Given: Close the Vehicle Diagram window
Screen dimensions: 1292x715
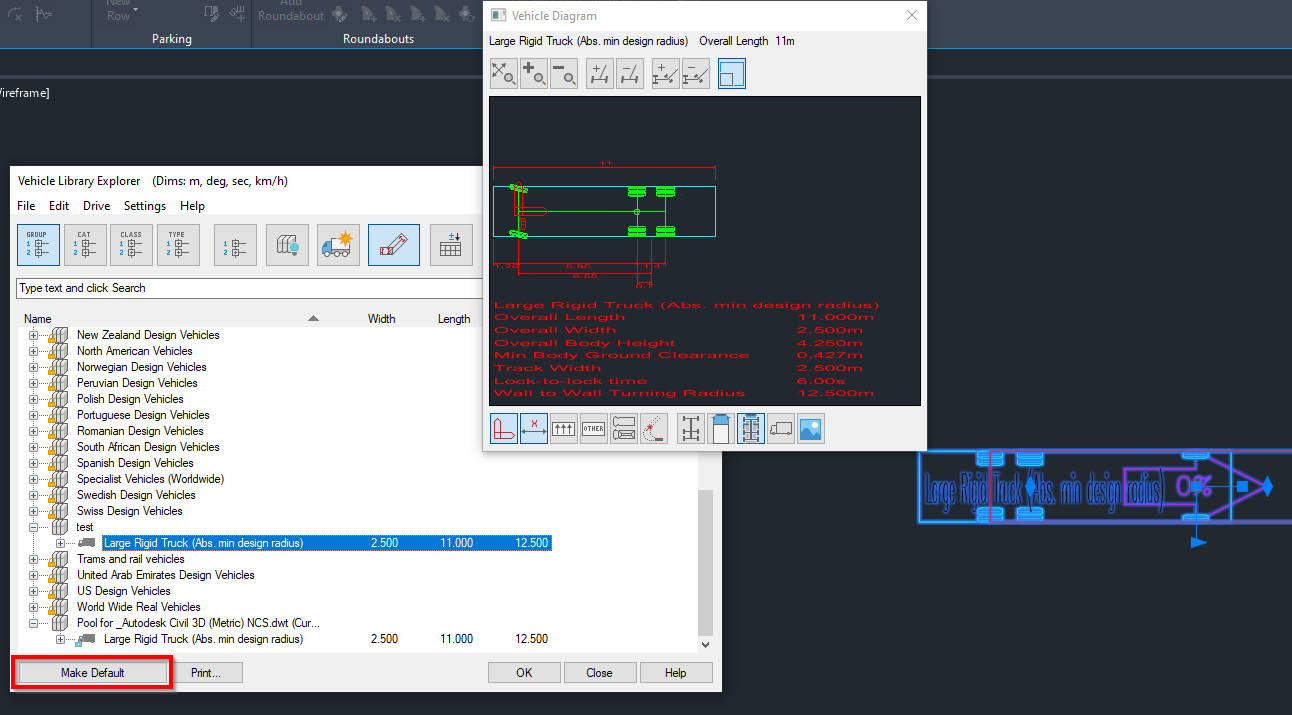Looking at the screenshot, I should click(911, 15).
